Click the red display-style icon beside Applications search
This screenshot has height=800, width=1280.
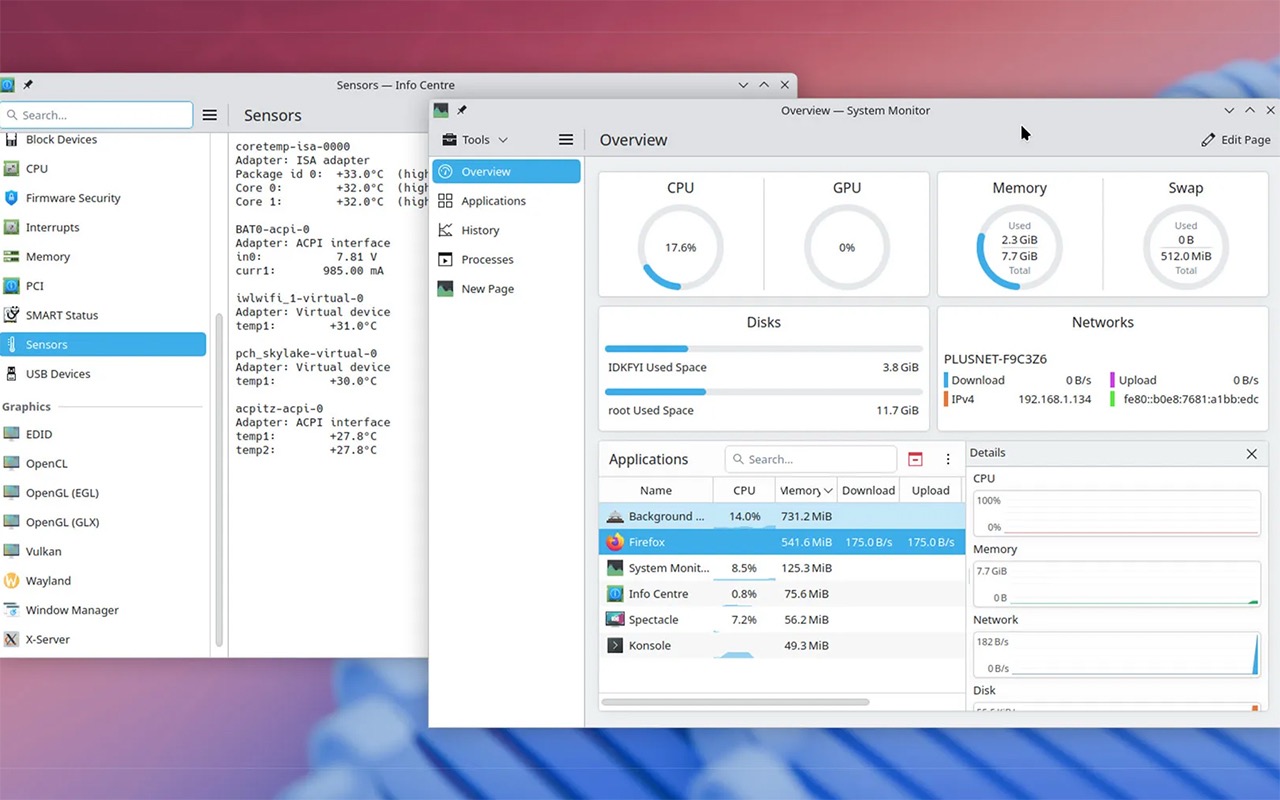click(x=915, y=459)
